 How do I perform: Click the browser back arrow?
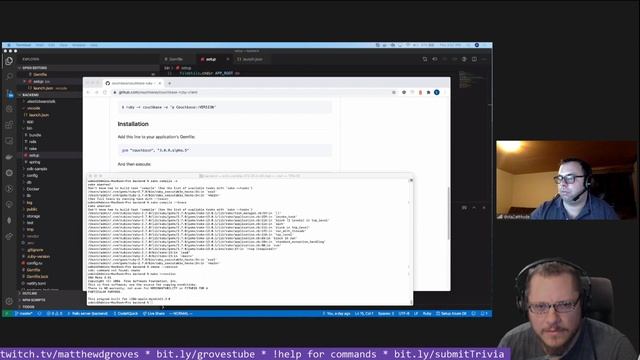point(88,92)
